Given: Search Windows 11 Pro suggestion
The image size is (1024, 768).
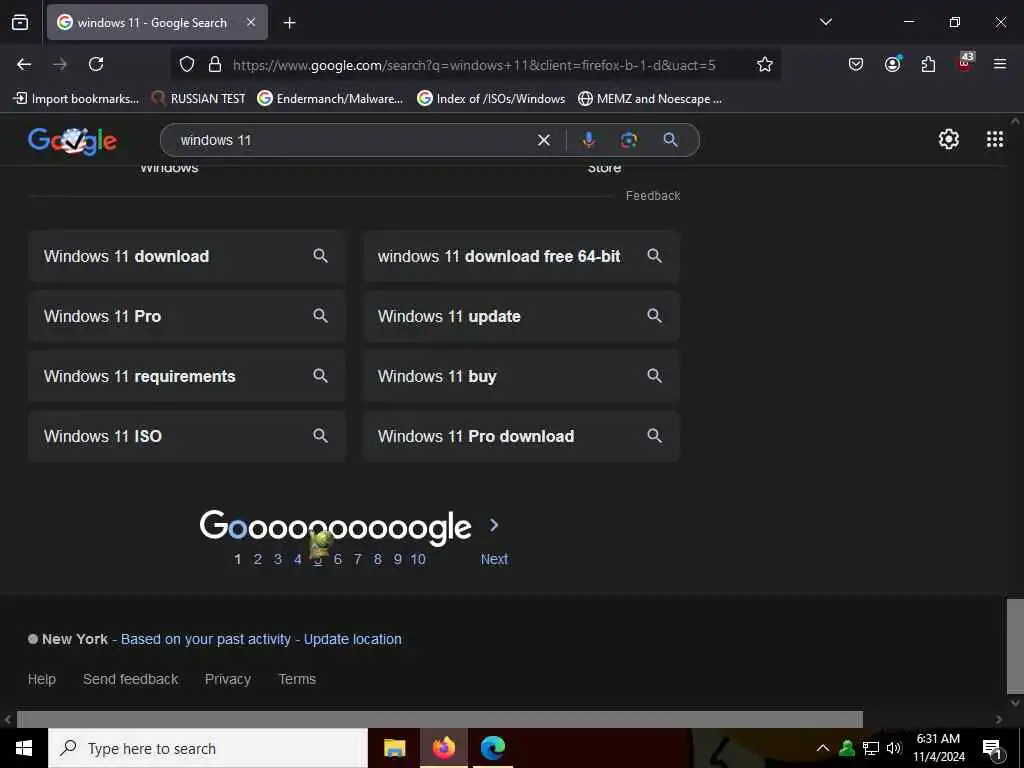Looking at the screenshot, I should click(x=187, y=316).
